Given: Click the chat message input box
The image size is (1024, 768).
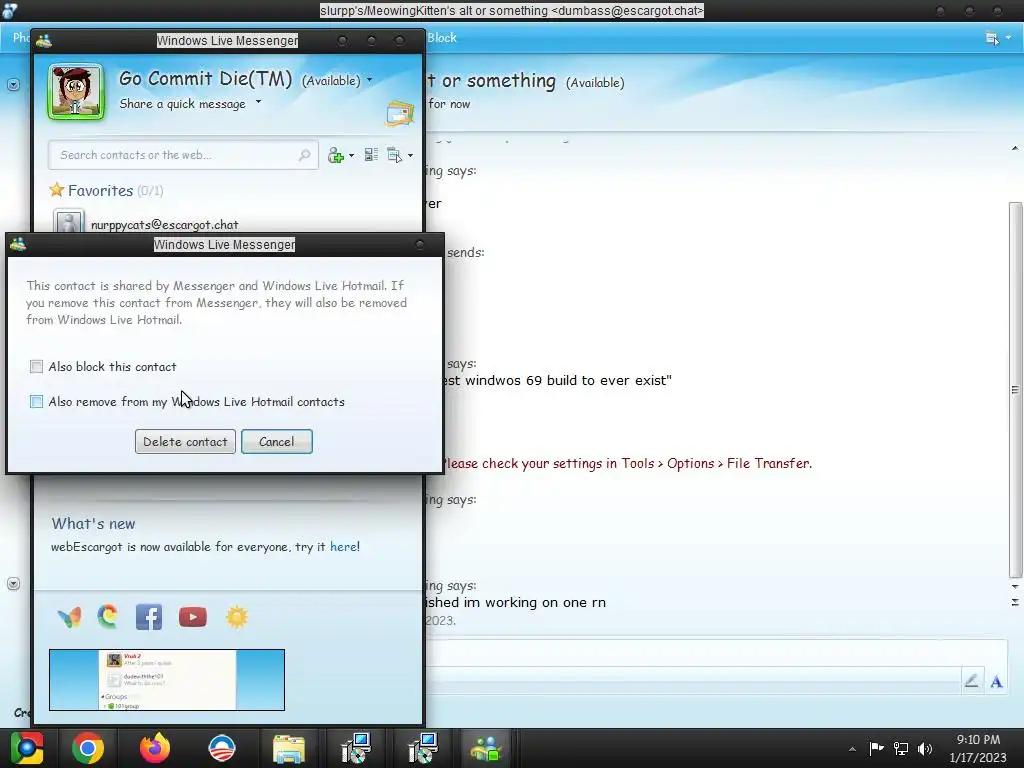Looking at the screenshot, I should (x=716, y=653).
